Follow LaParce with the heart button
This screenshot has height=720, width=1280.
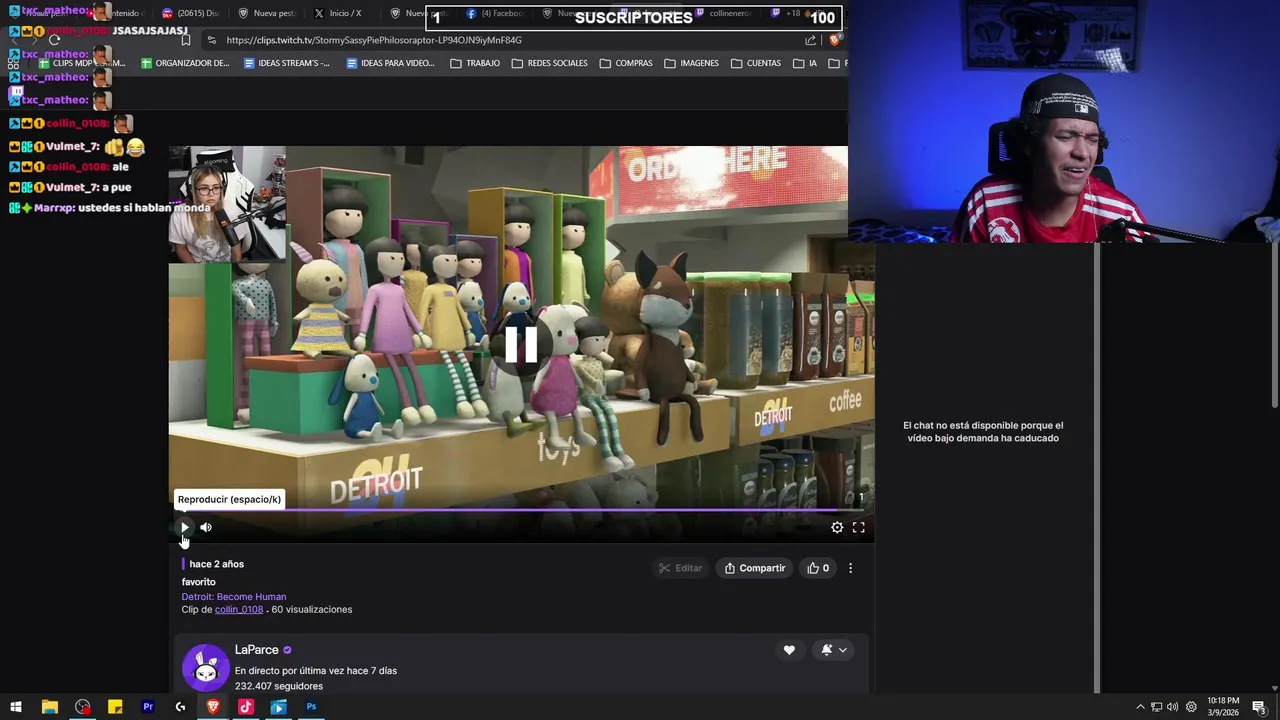pyautogui.click(x=789, y=650)
